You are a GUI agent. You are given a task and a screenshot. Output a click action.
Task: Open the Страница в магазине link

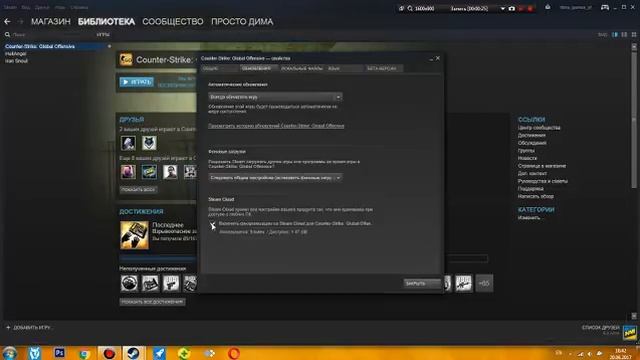(542, 166)
